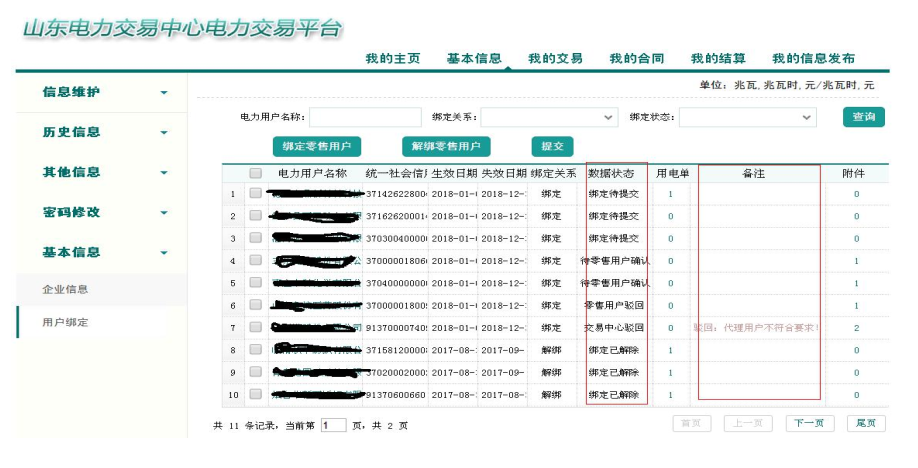Go to next page with 下一页
918x468 pixels.
point(809,423)
